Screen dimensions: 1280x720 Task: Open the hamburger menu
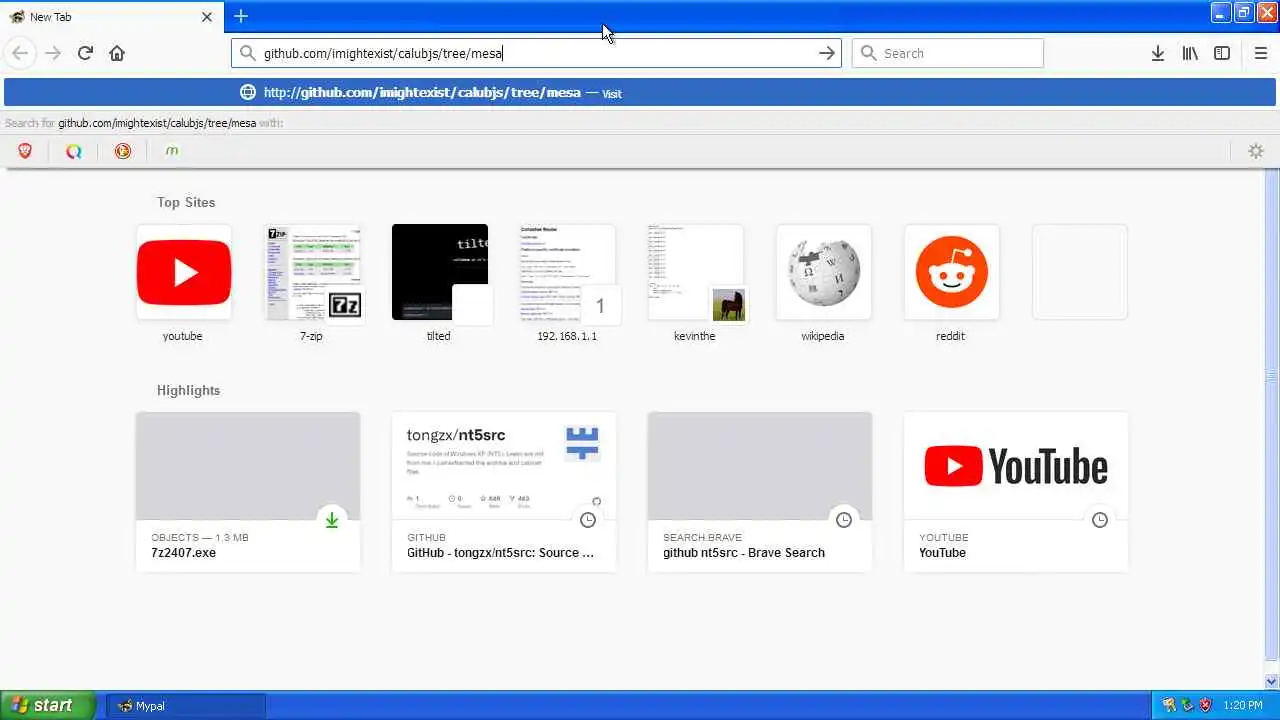[1260, 53]
